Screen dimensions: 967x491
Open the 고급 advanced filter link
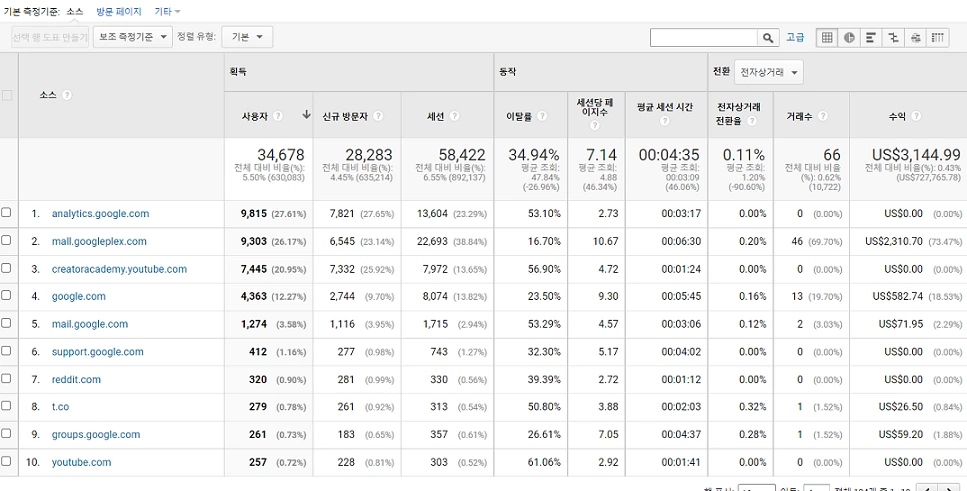tap(795, 38)
